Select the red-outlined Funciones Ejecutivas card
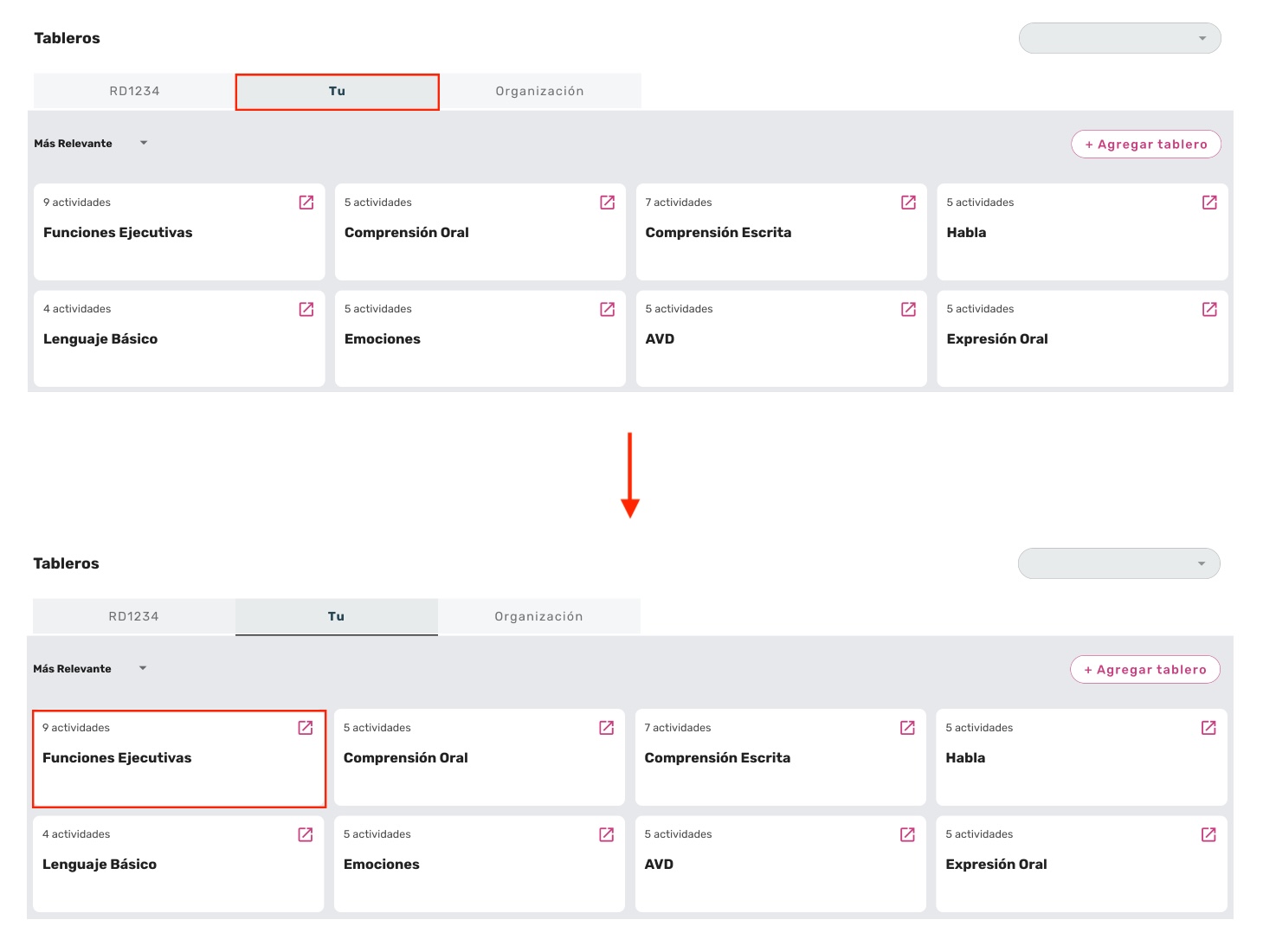 179,759
